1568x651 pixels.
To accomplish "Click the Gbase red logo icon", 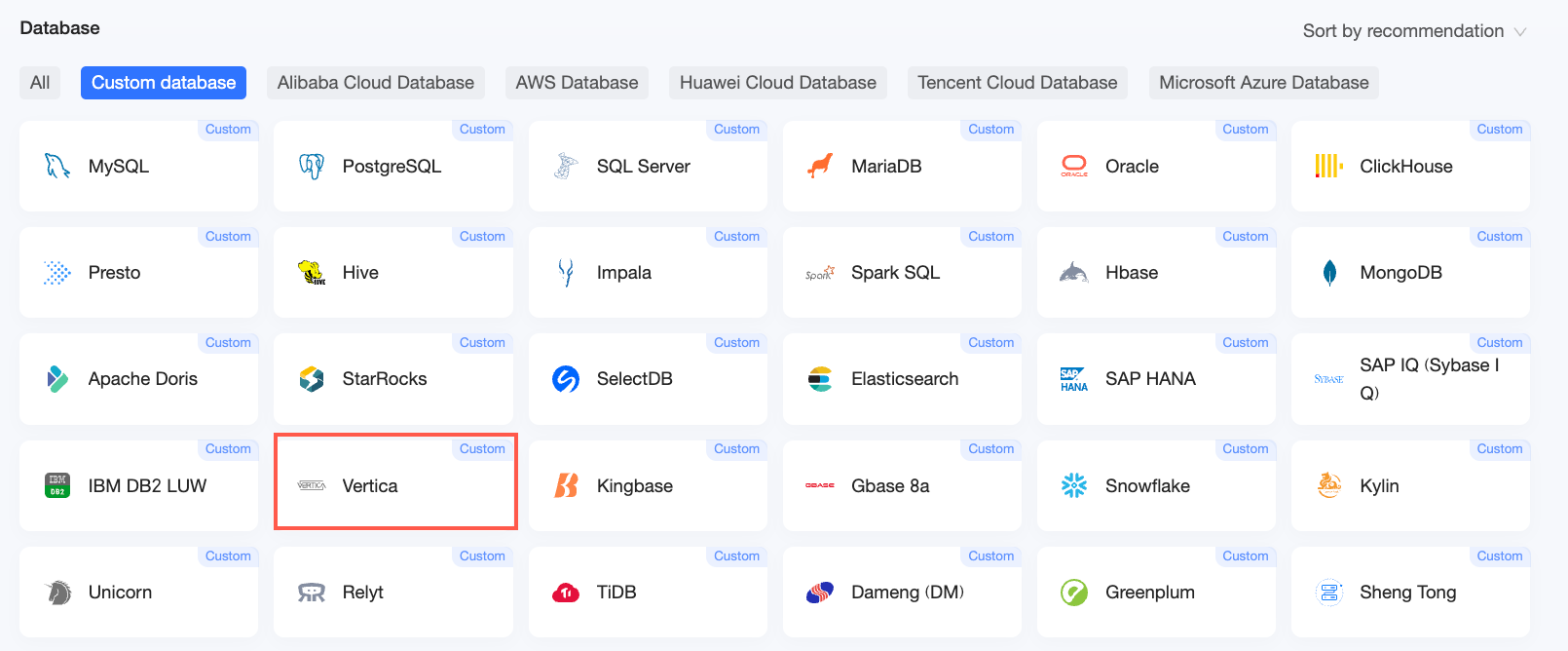I will coord(820,485).
